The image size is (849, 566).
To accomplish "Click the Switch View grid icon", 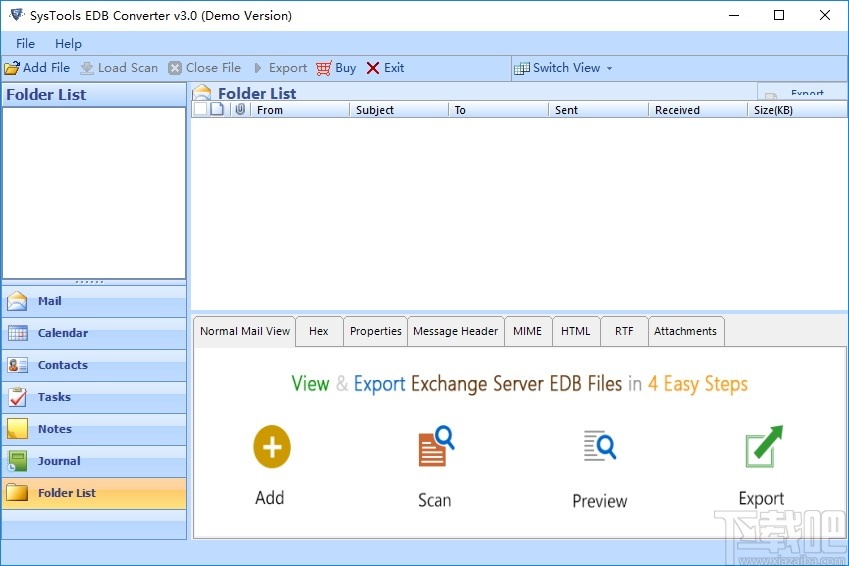I will pyautogui.click(x=522, y=69).
